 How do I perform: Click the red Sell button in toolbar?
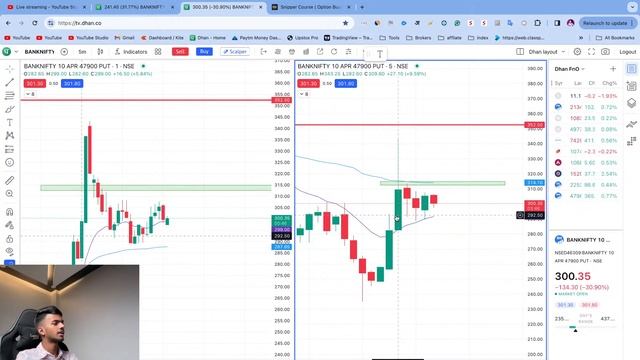coord(180,51)
